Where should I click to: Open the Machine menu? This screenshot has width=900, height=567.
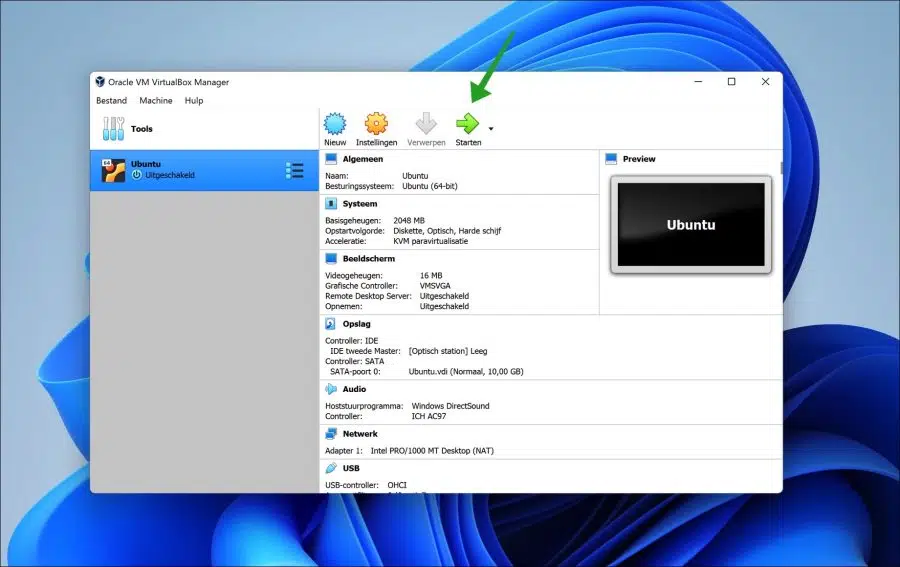click(156, 100)
